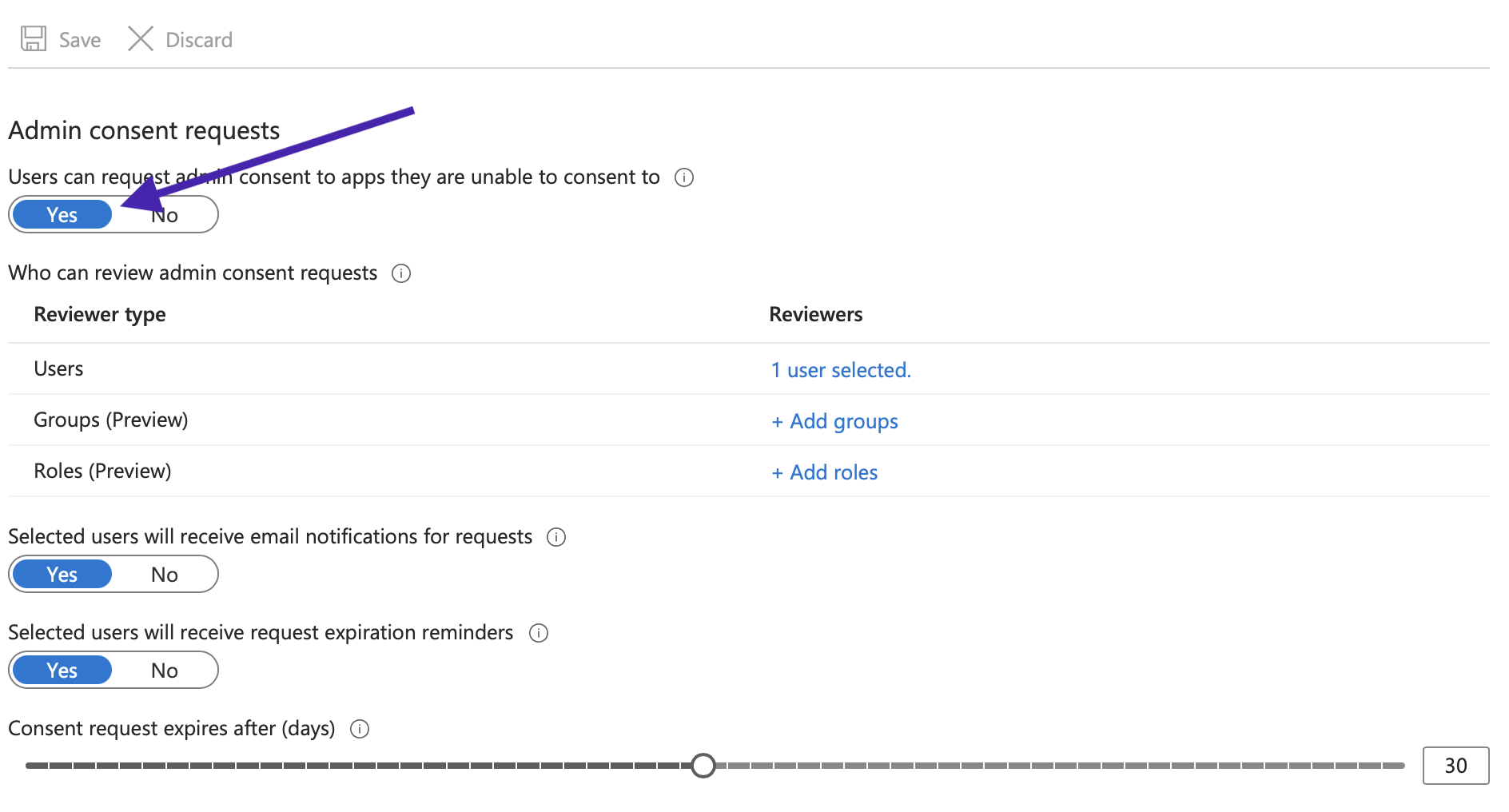Open info icon for email notifications setting

pyautogui.click(x=556, y=537)
